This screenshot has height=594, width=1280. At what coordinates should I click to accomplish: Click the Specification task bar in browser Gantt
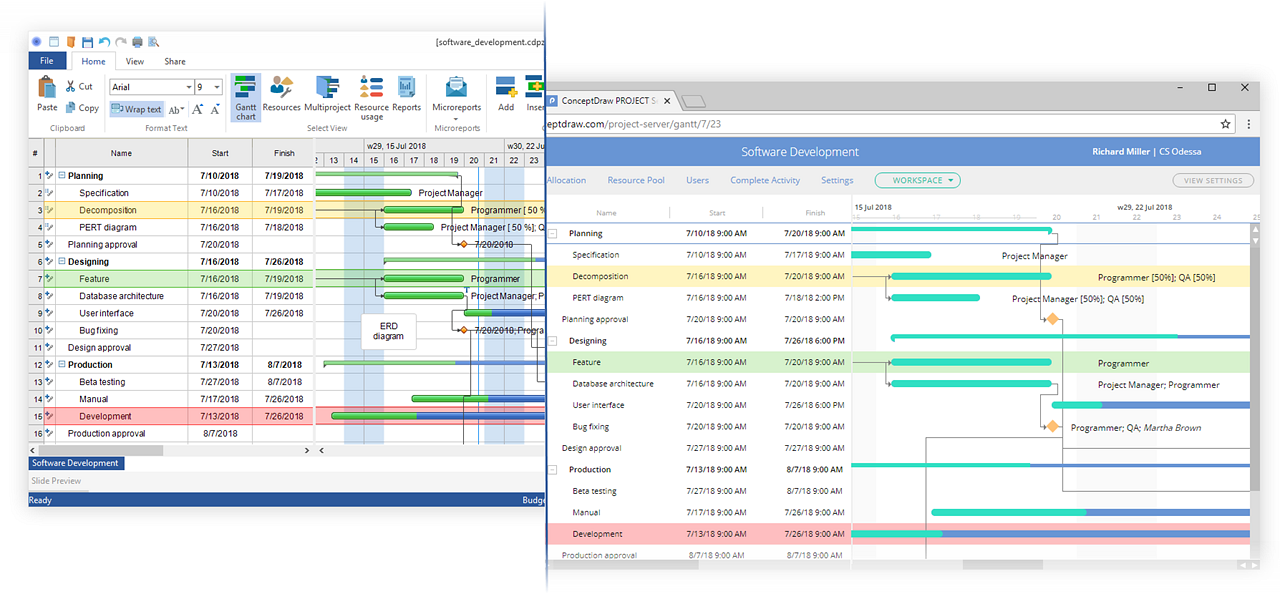(890, 255)
